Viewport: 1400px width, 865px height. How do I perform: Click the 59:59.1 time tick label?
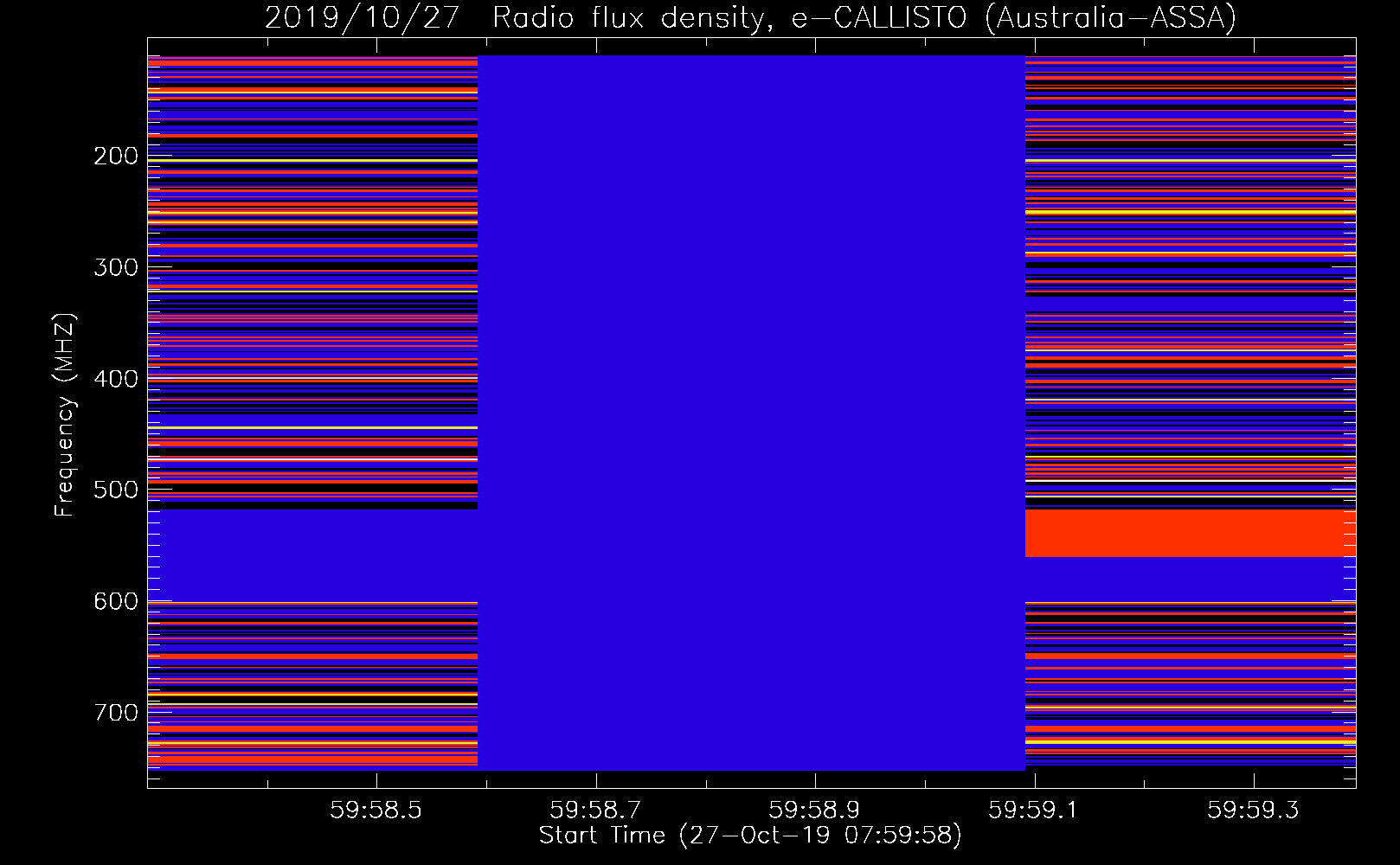(x=1034, y=811)
